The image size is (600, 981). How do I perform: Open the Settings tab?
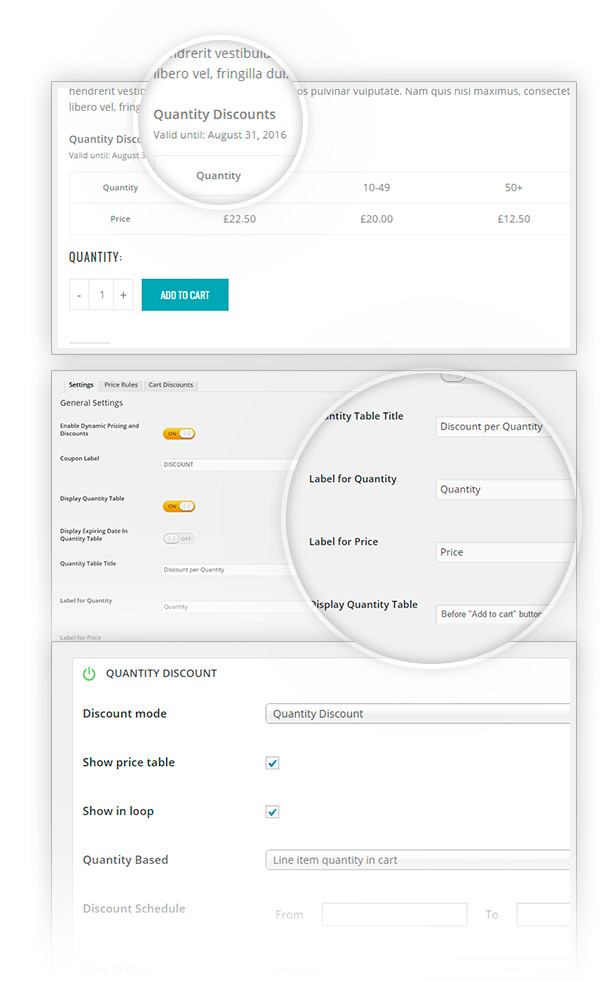click(81, 385)
